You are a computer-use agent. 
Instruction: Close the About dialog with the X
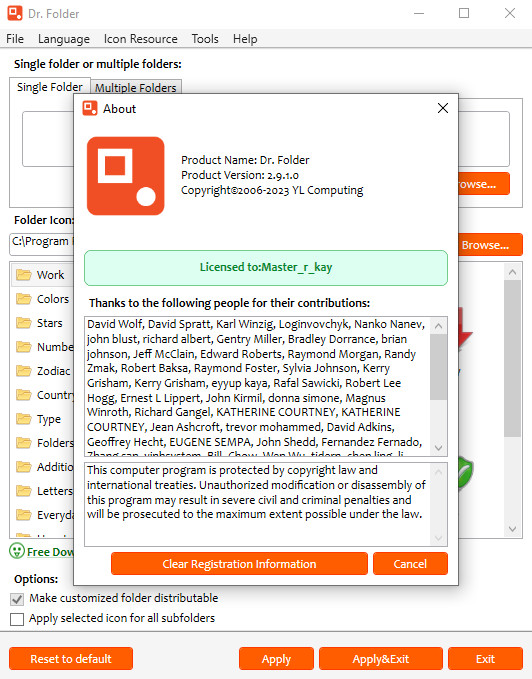click(x=442, y=108)
